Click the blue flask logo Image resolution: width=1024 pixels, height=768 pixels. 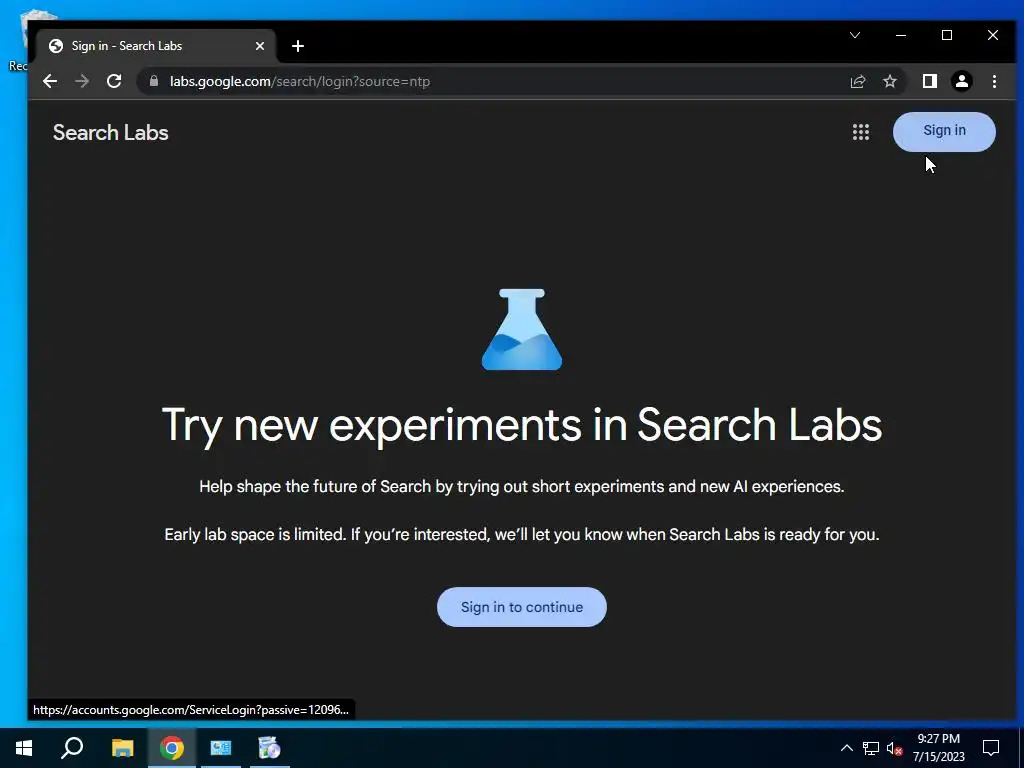click(x=522, y=329)
